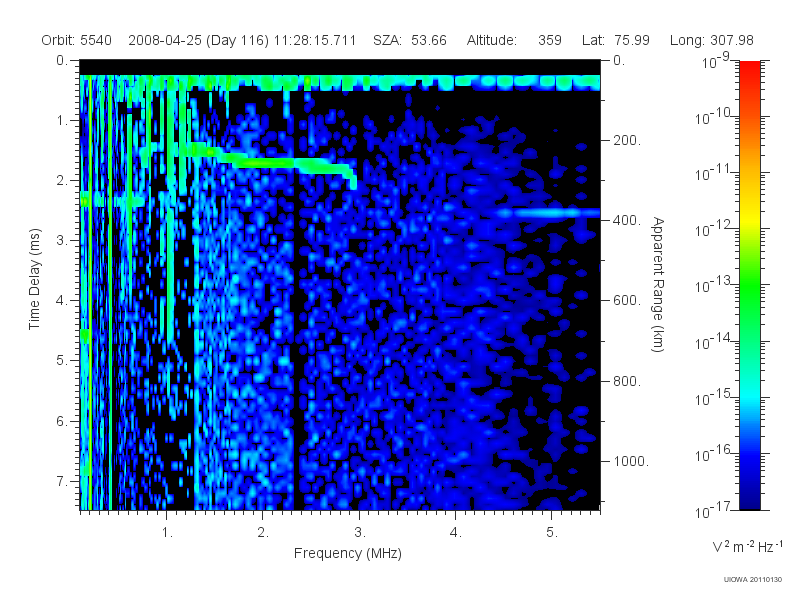The height and width of the screenshot is (600, 800).
Task: Click the "Frequency (MHz)" axis title
Action: point(347,553)
